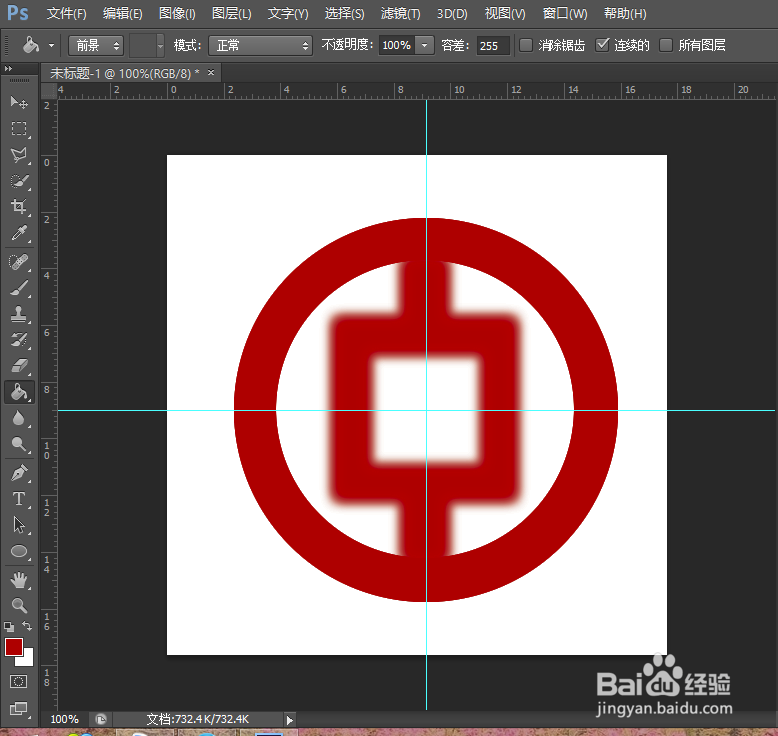The width and height of the screenshot is (778, 736).
Task: Select the Clone Stamp tool
Action: (x=19, y=314)
